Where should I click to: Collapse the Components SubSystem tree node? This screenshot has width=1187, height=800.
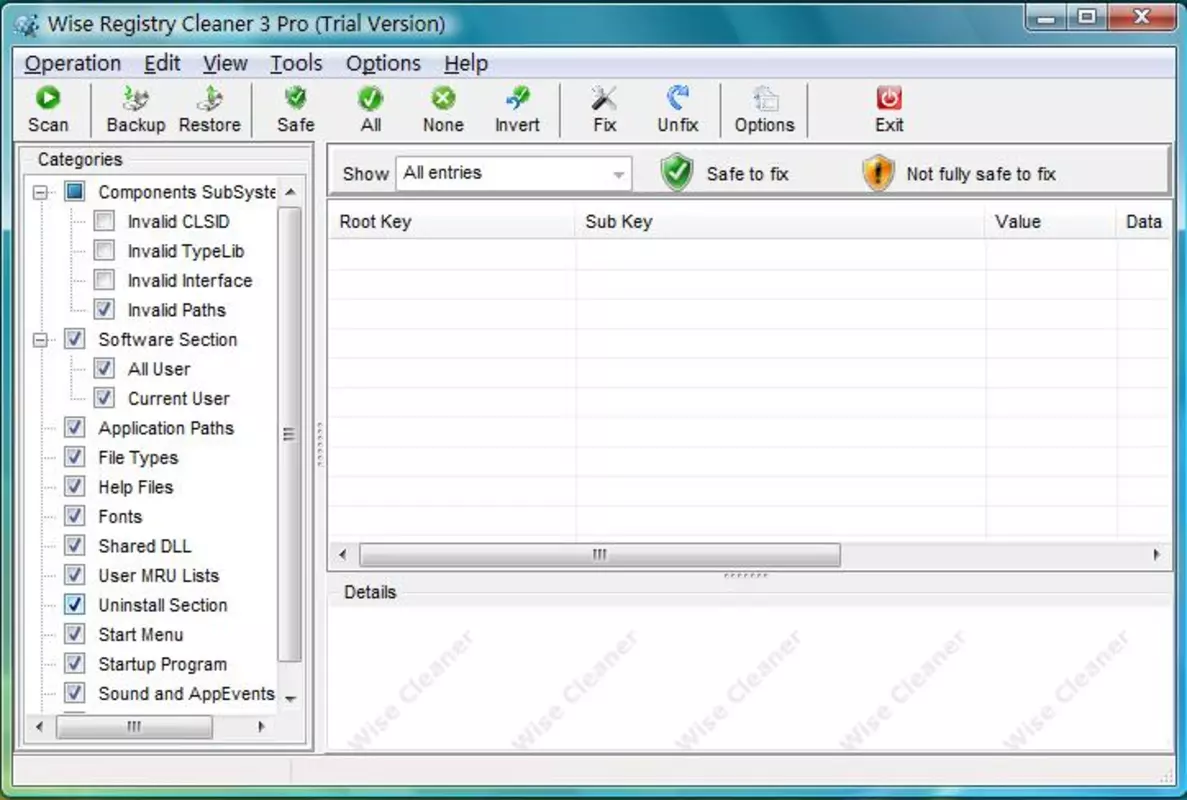coord(40,192)
